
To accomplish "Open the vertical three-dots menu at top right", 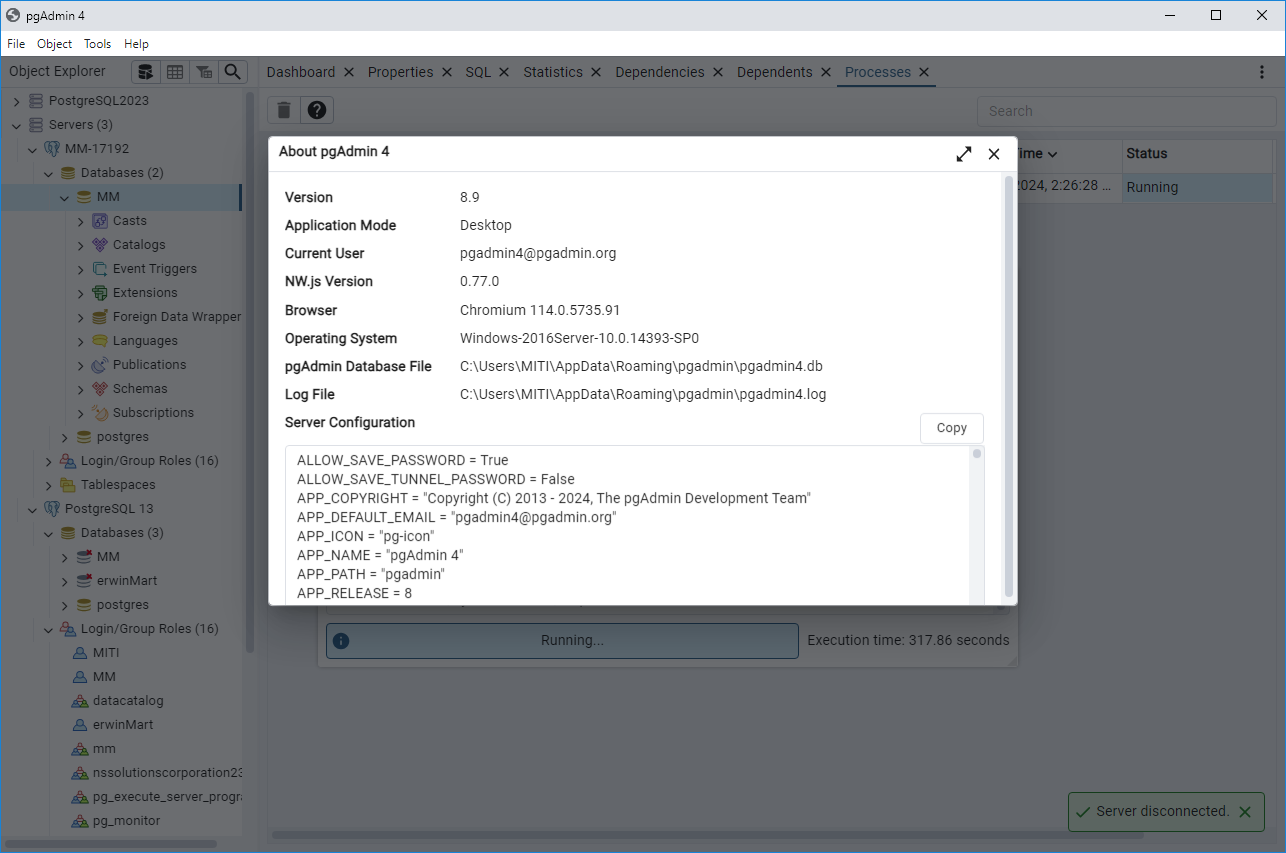I will click(1261, 72).
